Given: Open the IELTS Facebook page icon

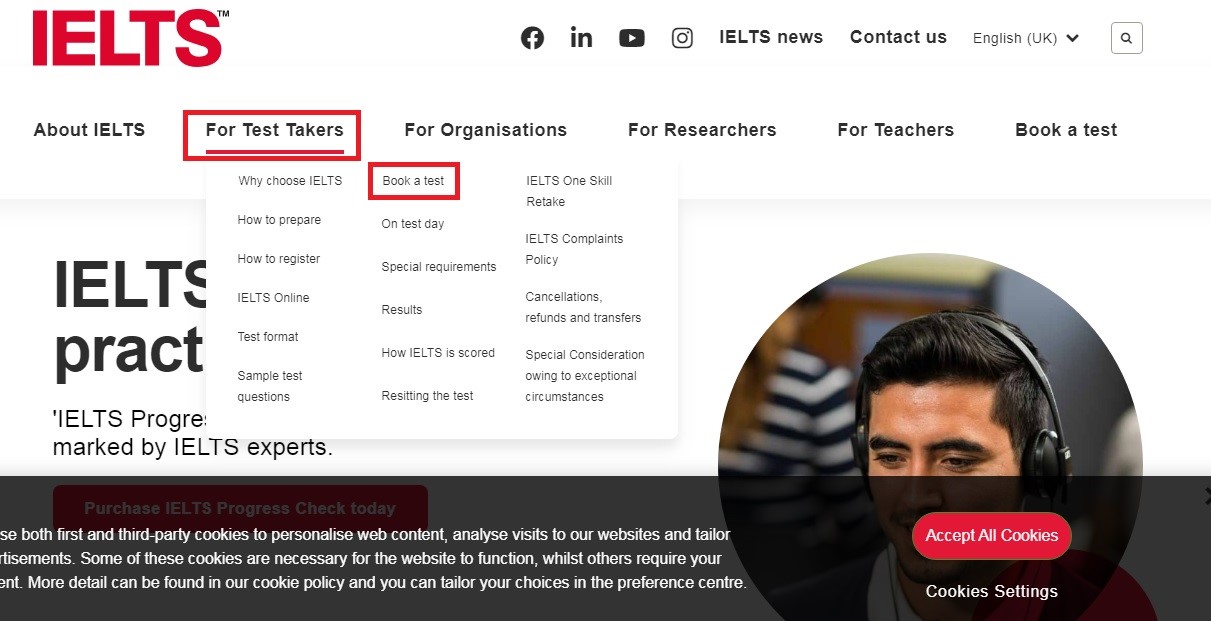Looking at the screenshot, I should (532, 38).
